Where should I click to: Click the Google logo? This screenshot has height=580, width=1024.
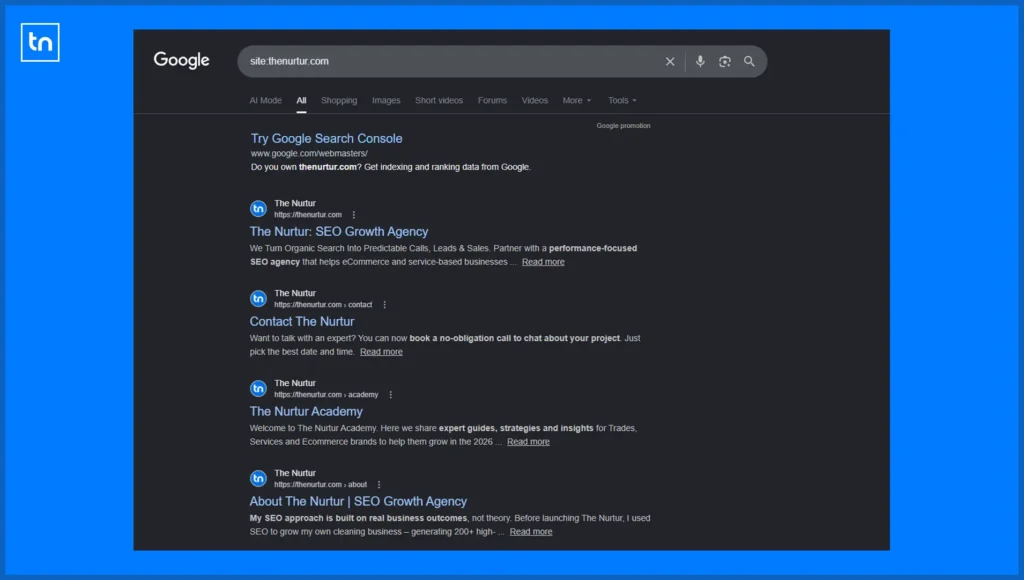click(x=182, y=61)
